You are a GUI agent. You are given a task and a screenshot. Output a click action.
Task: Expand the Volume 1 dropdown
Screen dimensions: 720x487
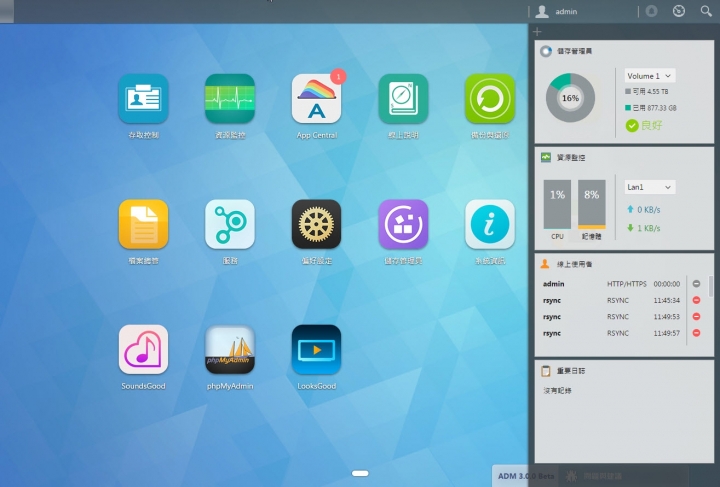pos(650,76)
